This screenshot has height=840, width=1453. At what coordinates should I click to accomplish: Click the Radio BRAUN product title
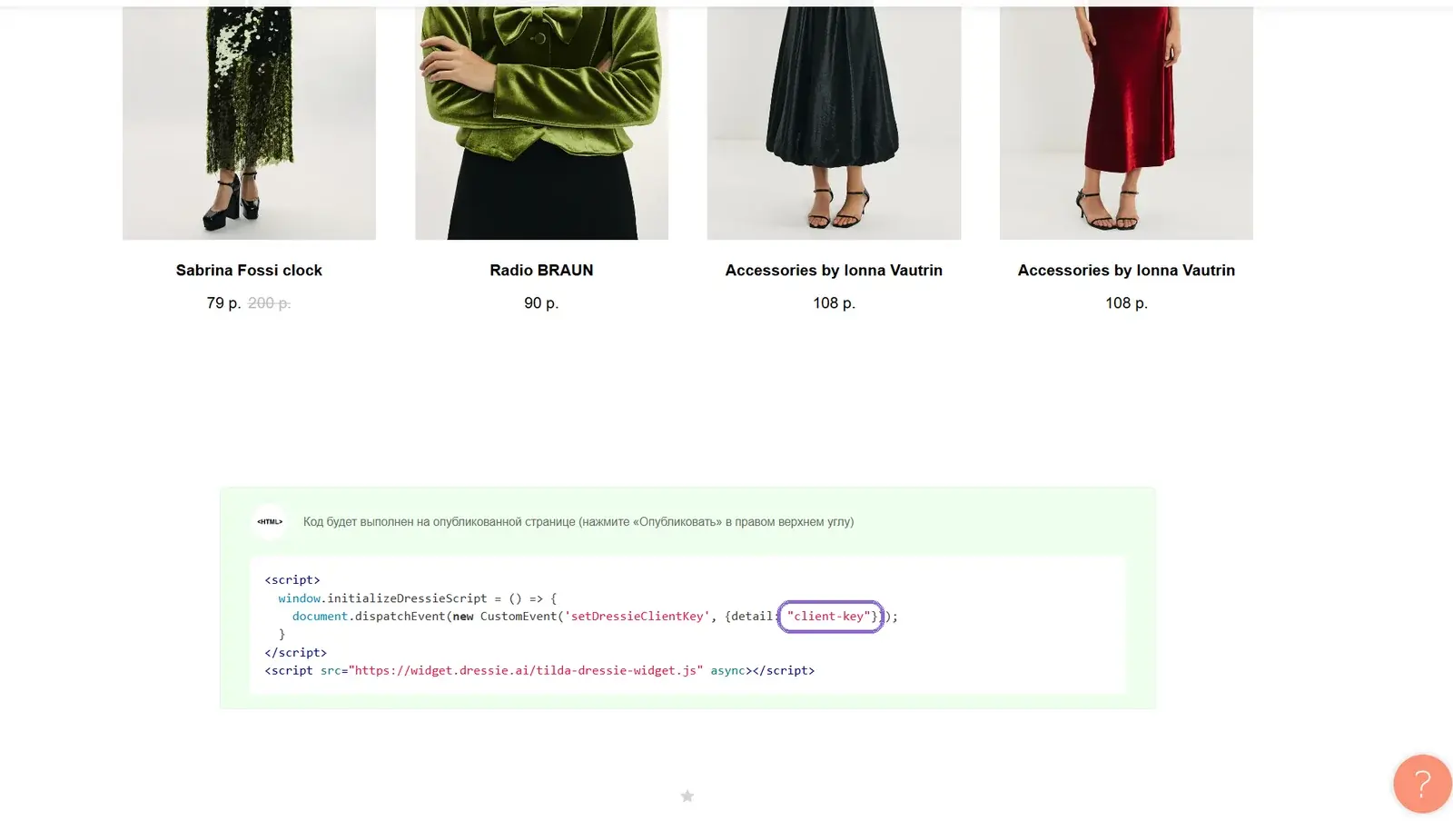click(541, 271)
